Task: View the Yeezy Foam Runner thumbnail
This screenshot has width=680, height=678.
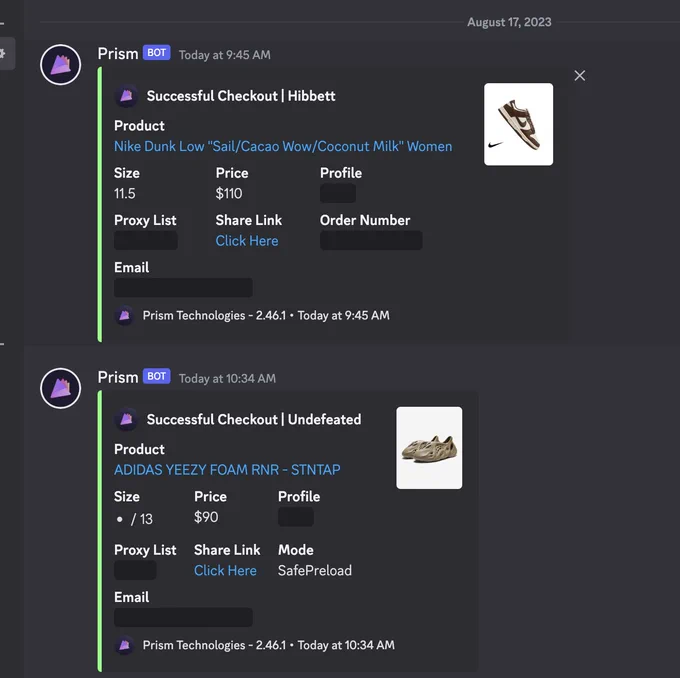Action: (x=429, y=448)
